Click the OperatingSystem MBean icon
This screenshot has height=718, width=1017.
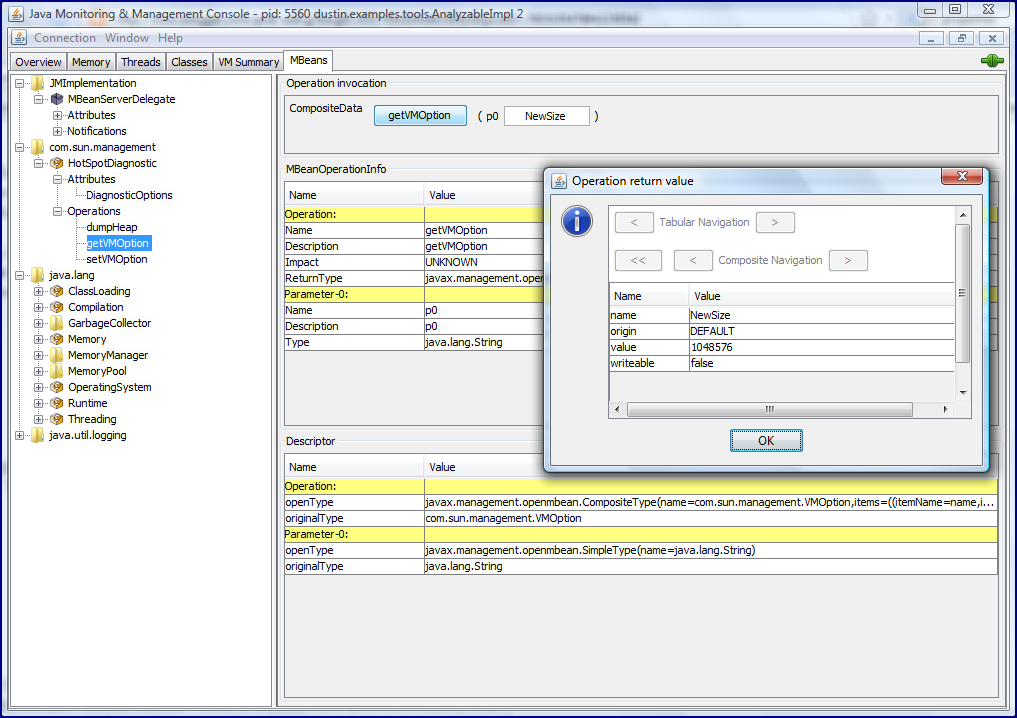(x=57, y=387)
